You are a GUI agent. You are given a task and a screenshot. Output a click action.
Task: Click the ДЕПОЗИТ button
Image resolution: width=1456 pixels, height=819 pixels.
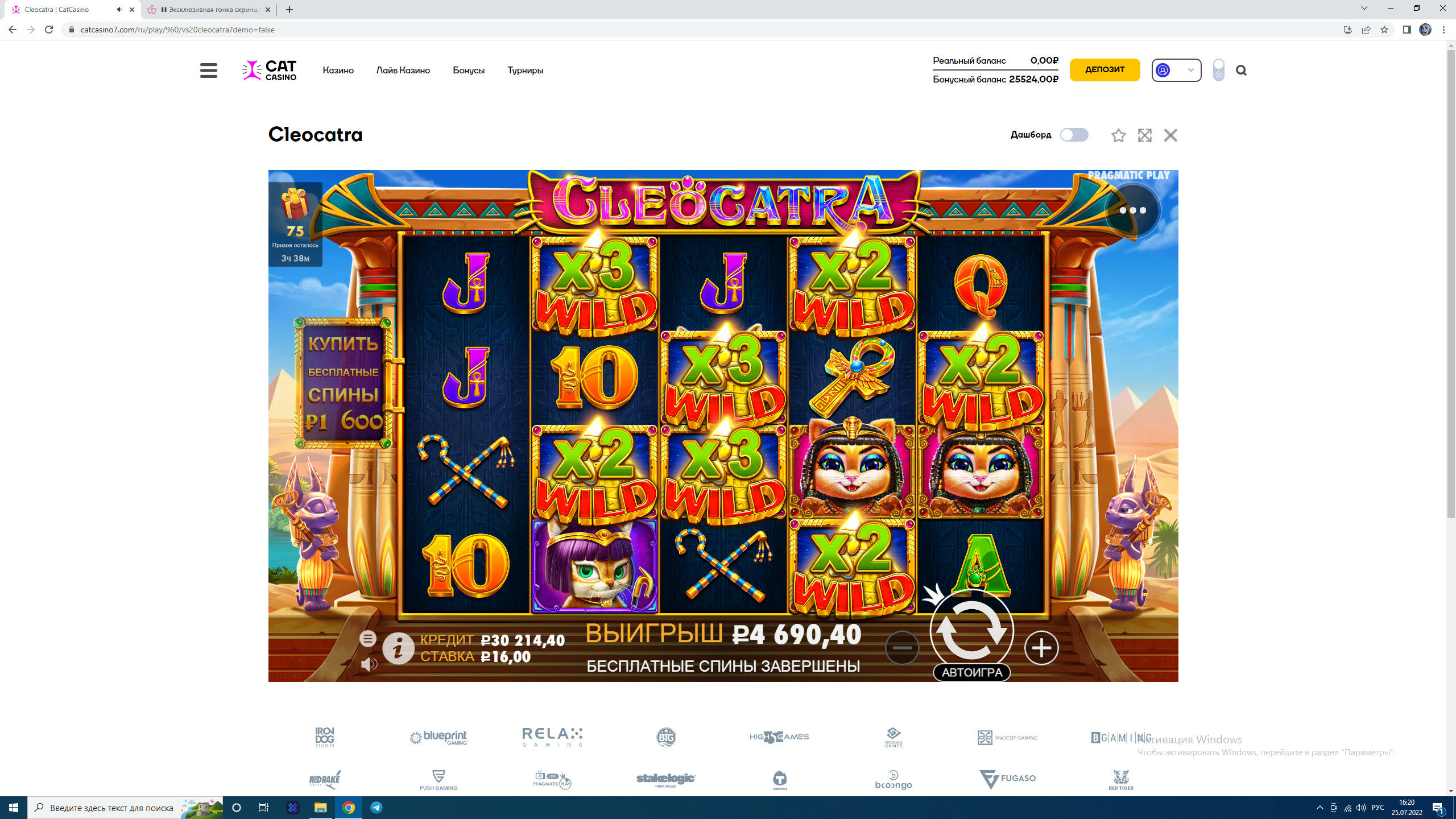(1105, 69)
